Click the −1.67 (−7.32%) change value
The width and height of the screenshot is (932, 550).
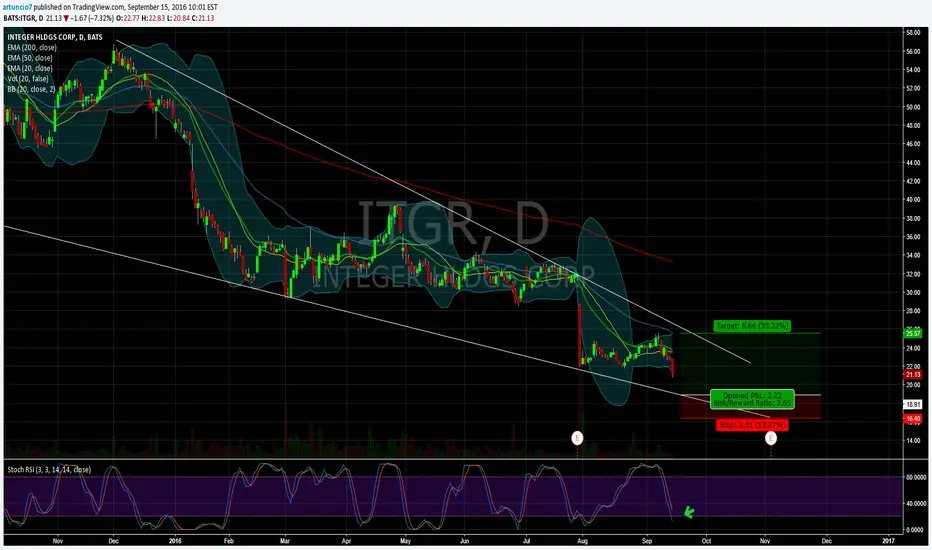(x=91, y=18)
